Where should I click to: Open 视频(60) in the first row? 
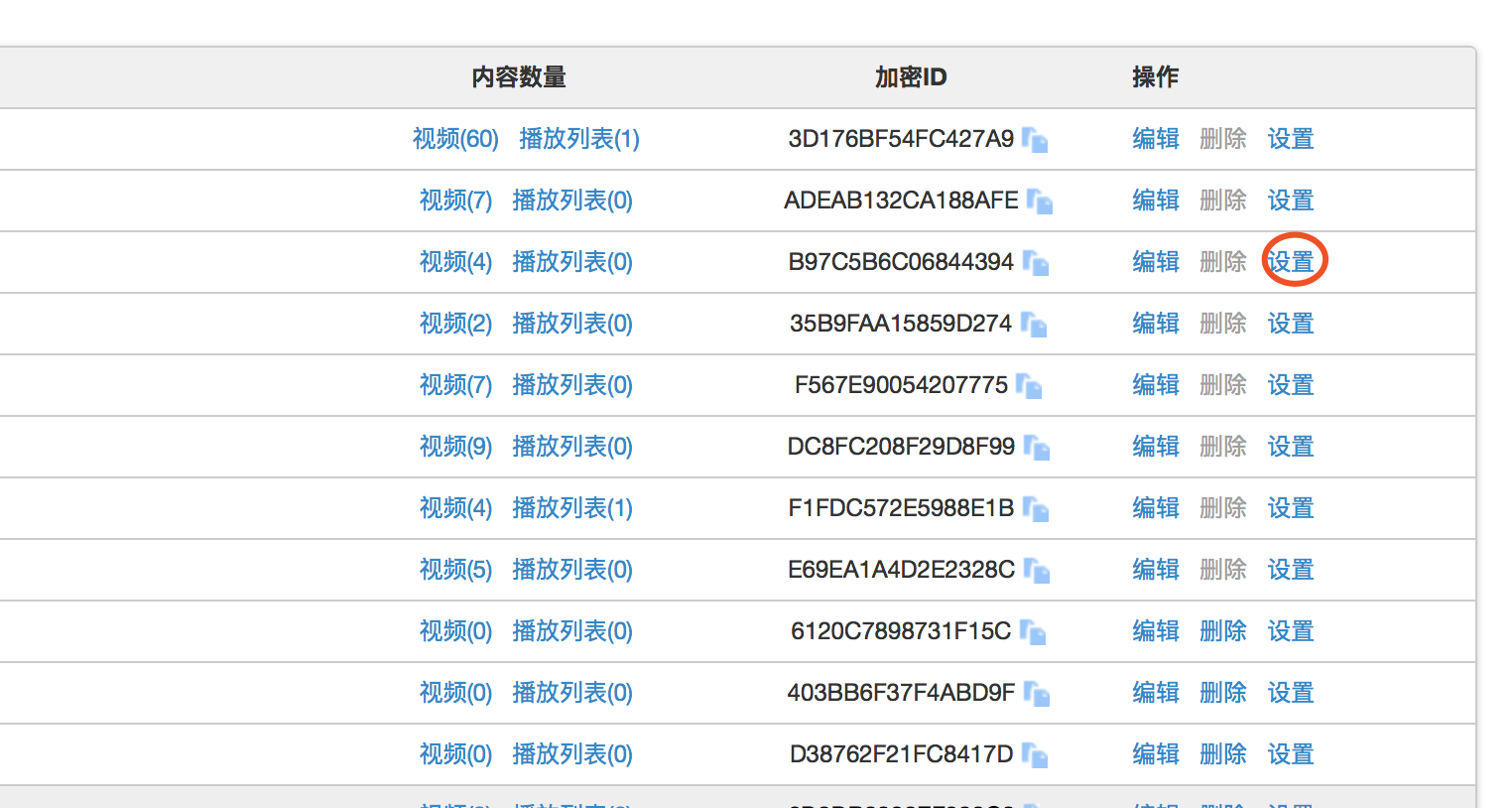pyautogui.click(x=455, y=139)
